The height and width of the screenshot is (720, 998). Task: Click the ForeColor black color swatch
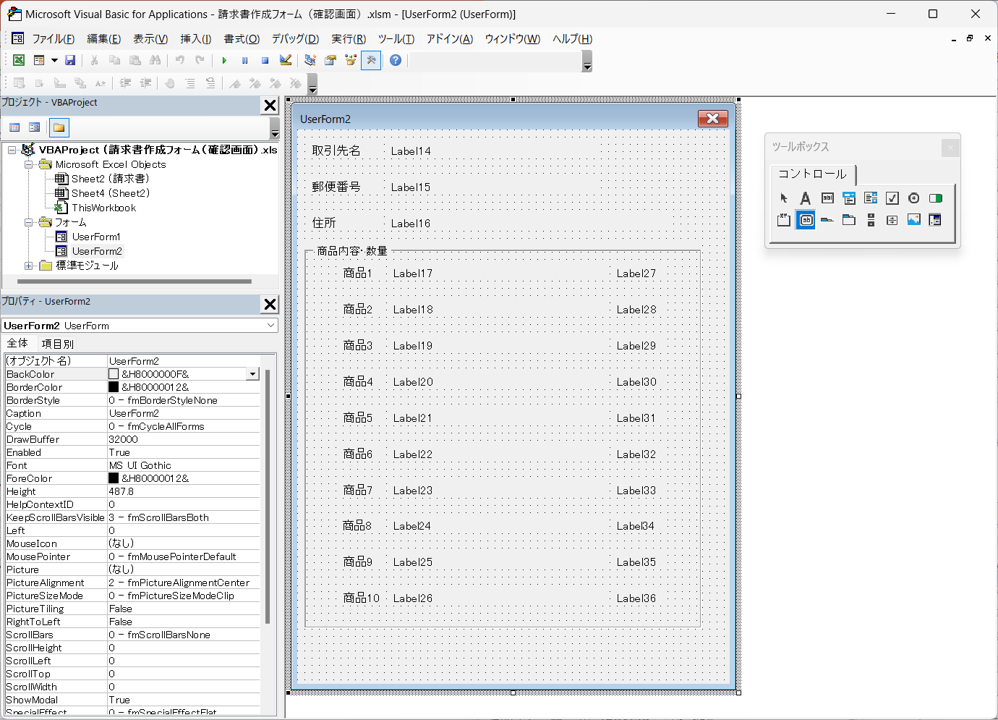click(114, 478)
